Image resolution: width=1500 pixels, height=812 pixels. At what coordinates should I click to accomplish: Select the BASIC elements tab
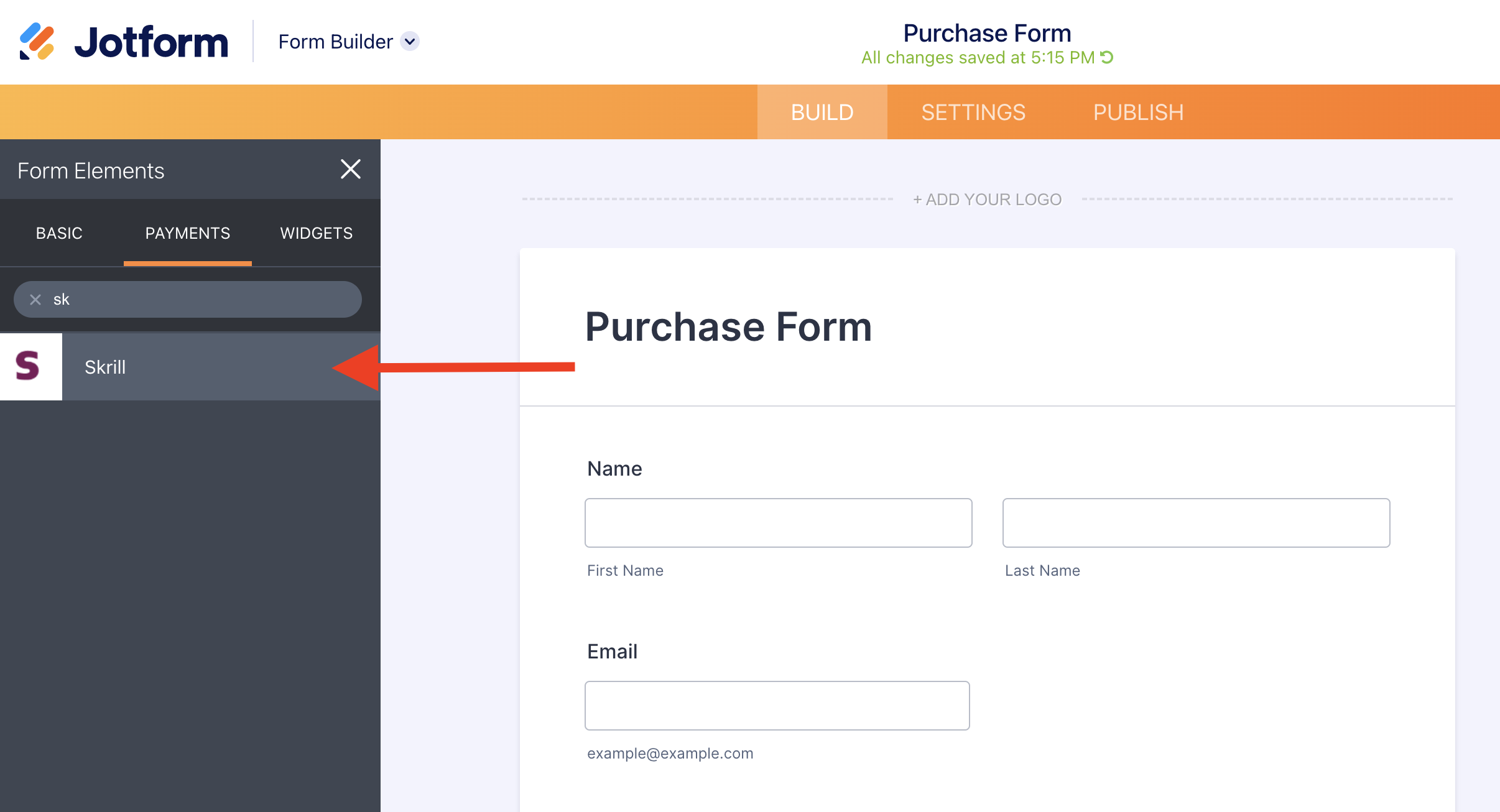coord(59,233)
